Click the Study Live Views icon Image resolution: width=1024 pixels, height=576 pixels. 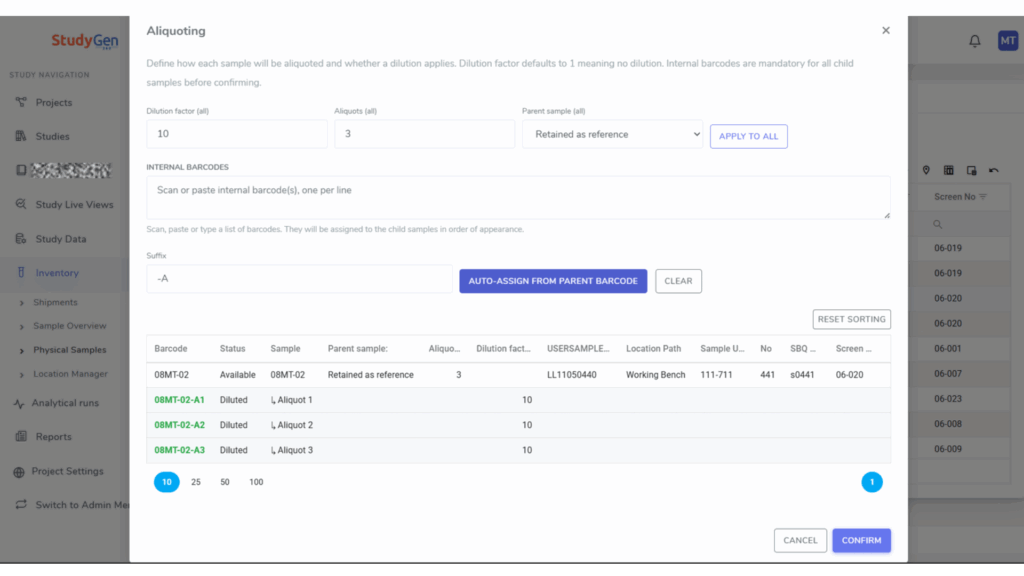[x=21, y=204]
